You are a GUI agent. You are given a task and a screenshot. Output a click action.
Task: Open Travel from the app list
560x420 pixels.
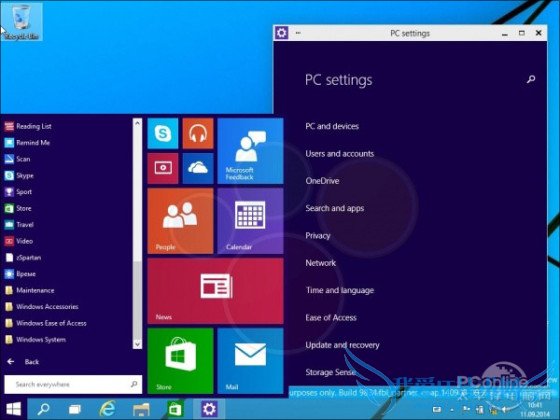pos(19,225)
